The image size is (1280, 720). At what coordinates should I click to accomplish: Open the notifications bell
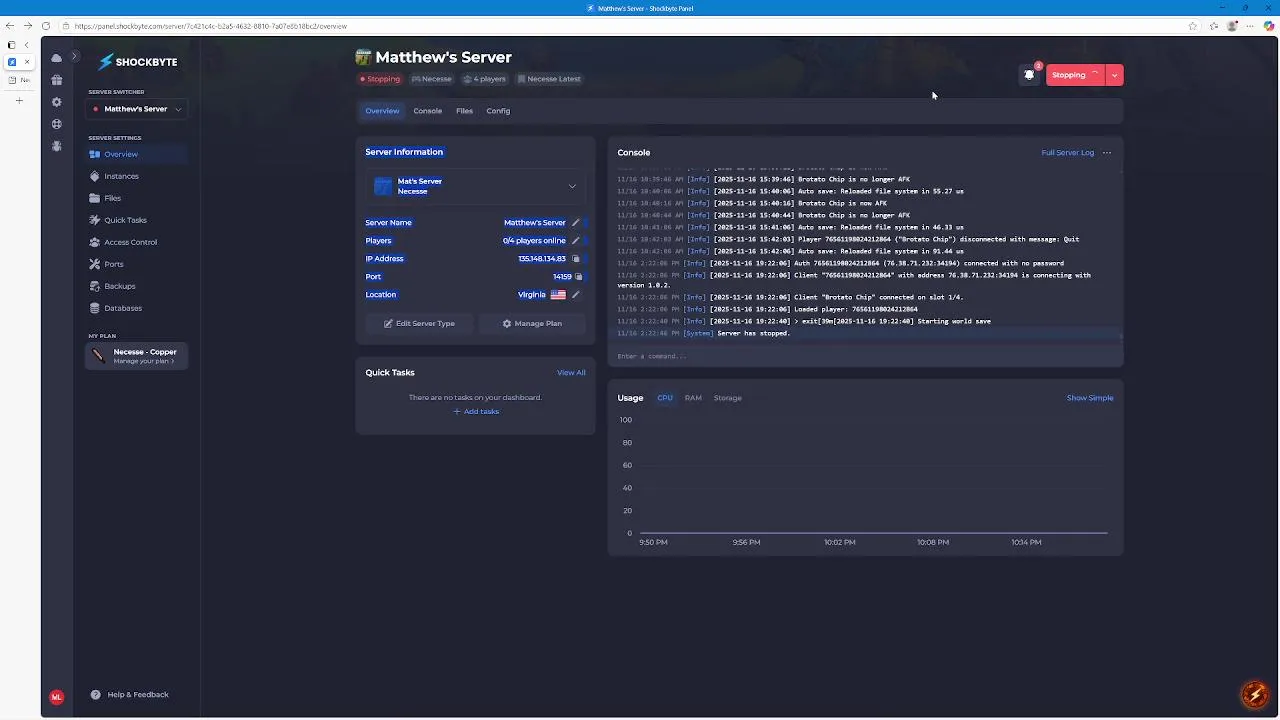[x=1029, y=75]
